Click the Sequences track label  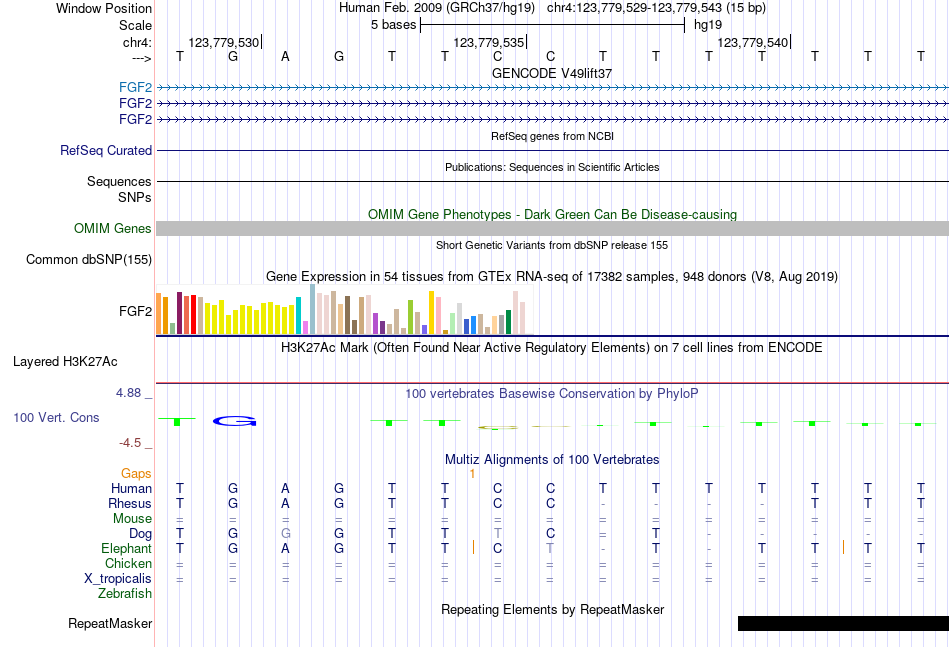(x=119, y=182)
